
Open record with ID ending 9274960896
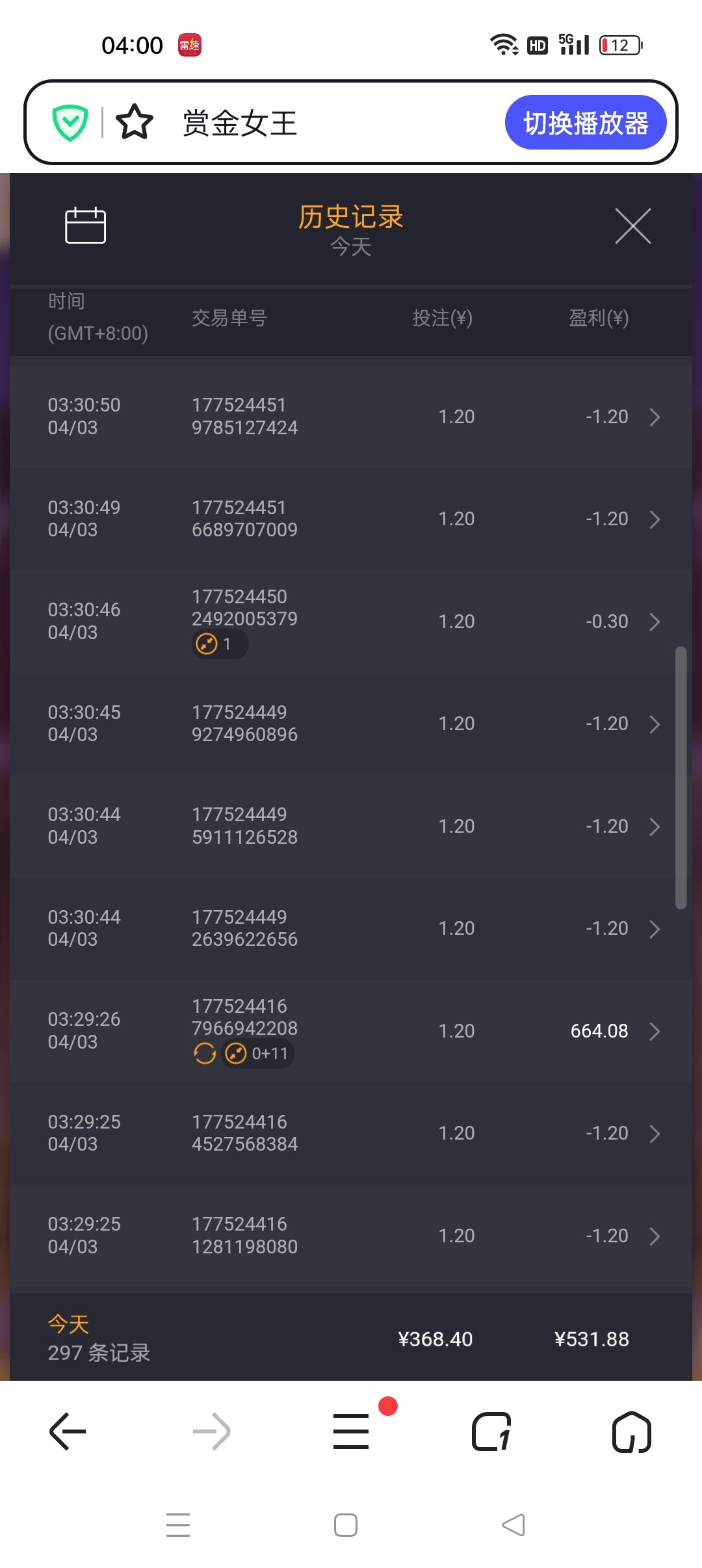(x=244, y=724)
